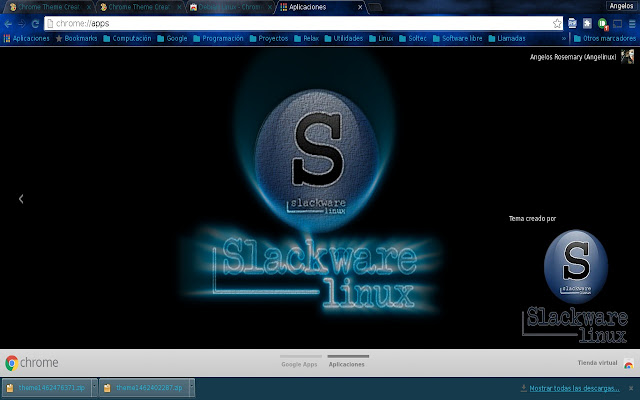Go to previous apps page with left chevron
Viewport: 640px width, 400px height.
21,199
